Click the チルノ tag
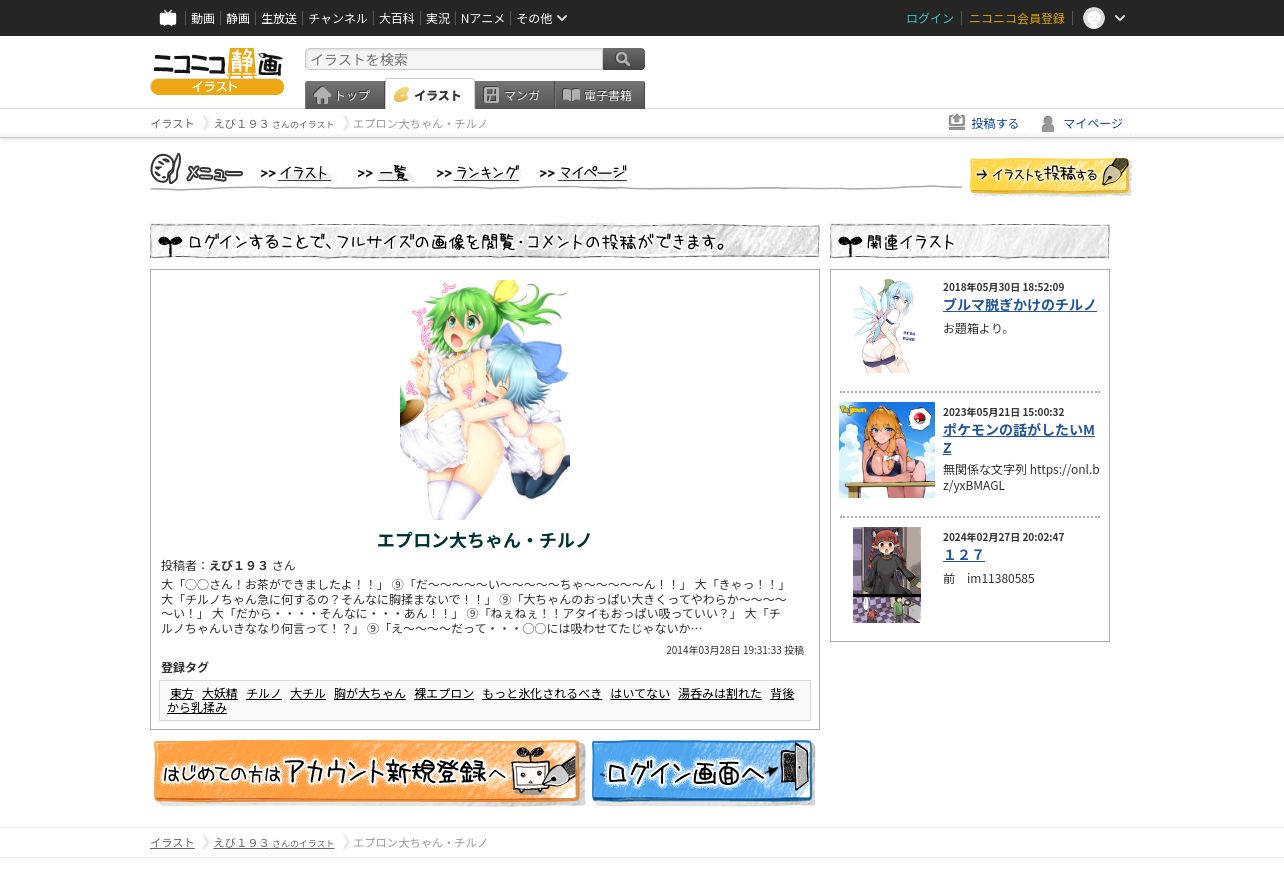Viewport: 1284px width, 869px height. pos(264,693)
